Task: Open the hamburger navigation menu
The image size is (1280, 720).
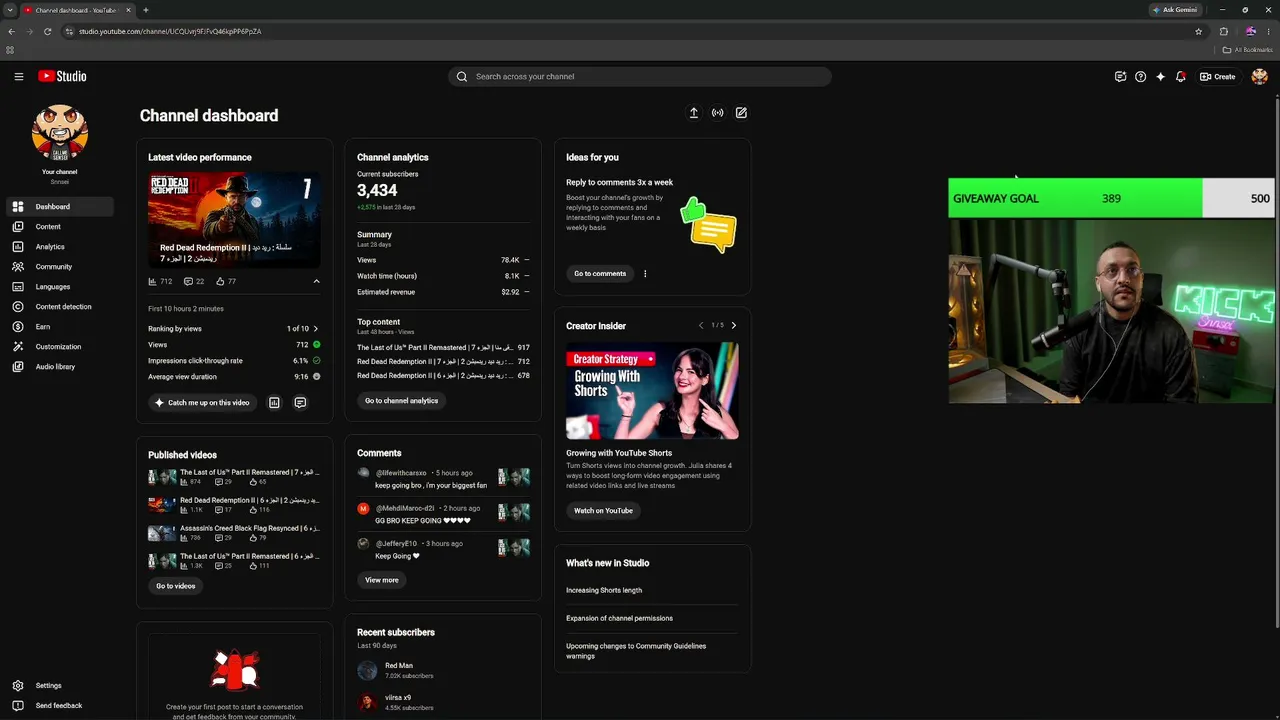Action: [x=18, y=76]
